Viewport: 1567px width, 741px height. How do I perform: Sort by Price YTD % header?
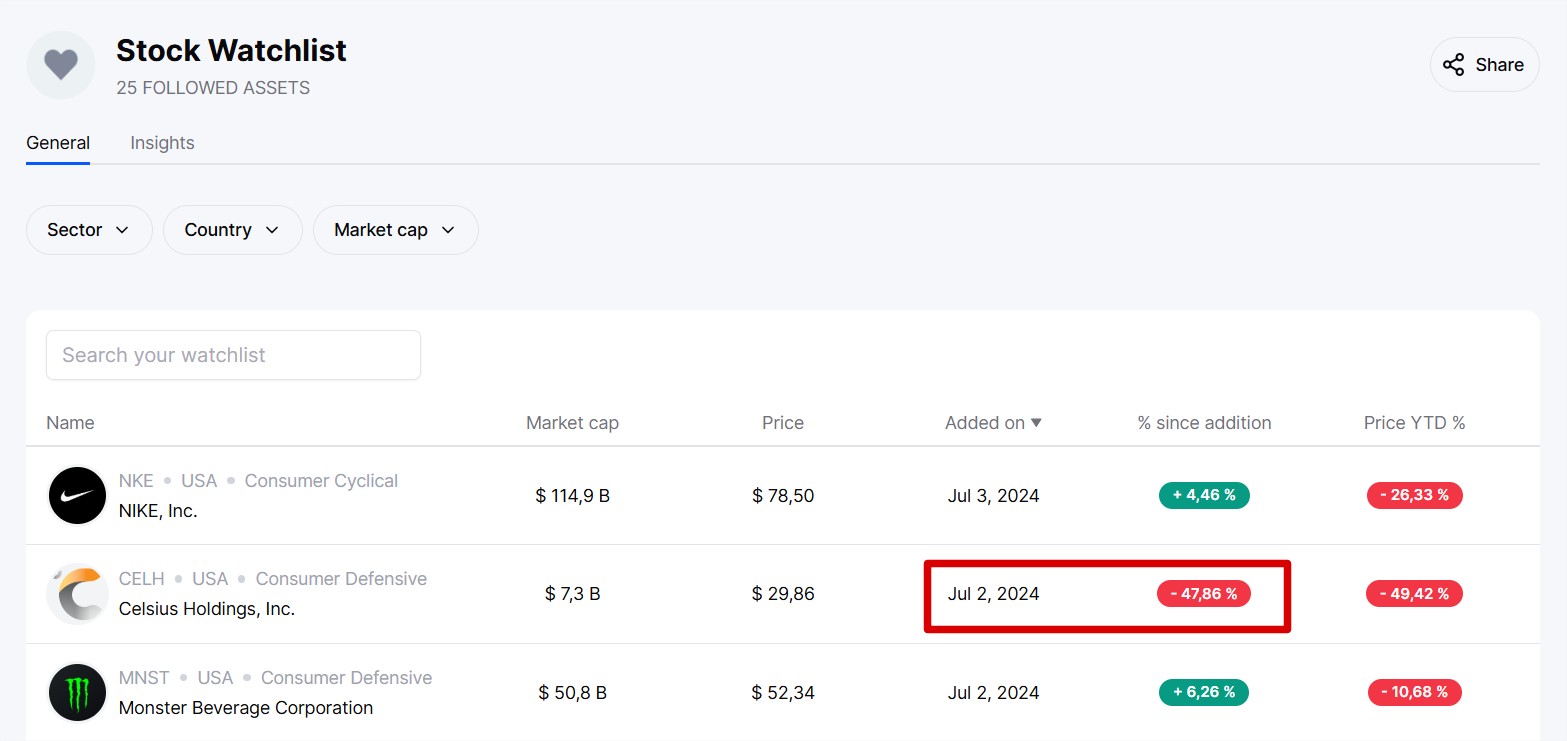1414,423
